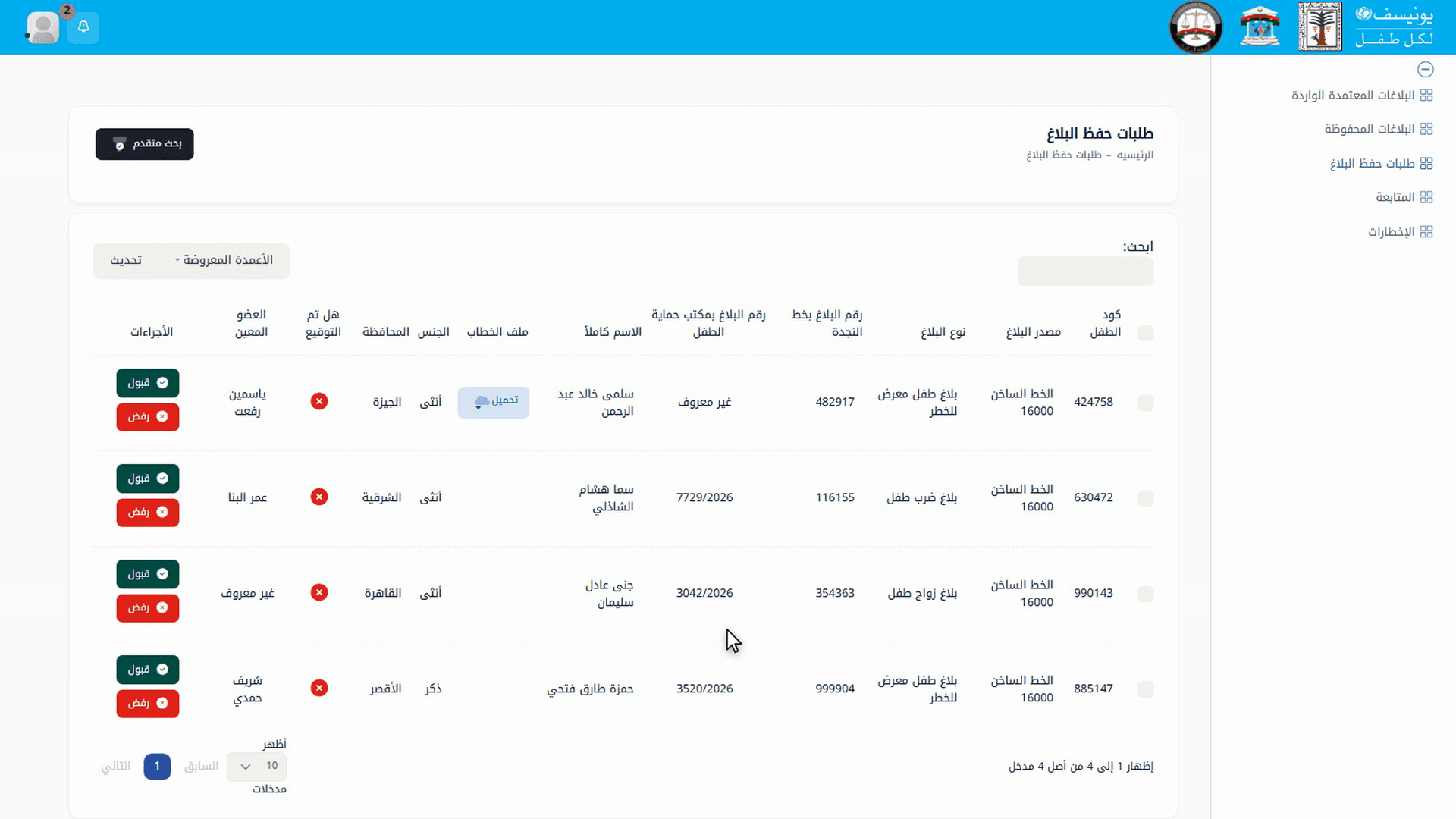Reject request for child code 990143
Image resolution: width=1456 pixels, height=819 pixels.
(148, 608)
